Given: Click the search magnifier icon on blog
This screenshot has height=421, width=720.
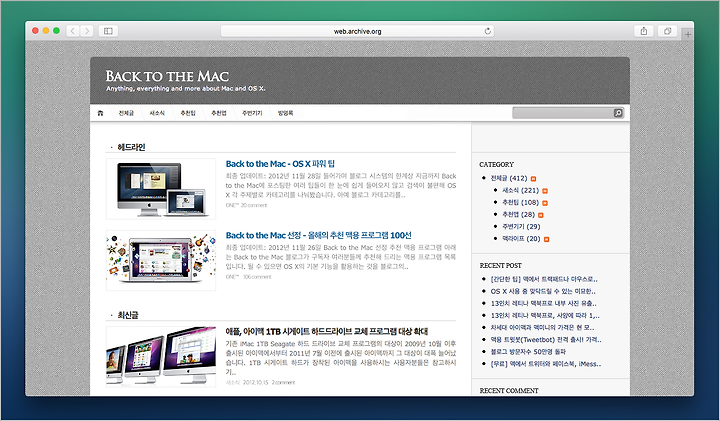Looking at the screenshot, I should [618, 113].
